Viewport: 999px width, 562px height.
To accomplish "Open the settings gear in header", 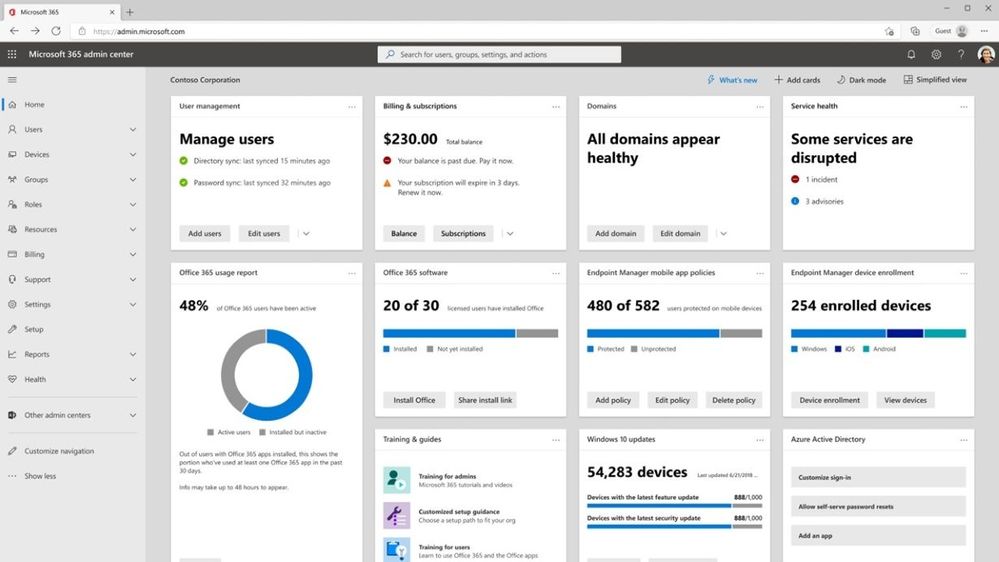I will point(936,54).
